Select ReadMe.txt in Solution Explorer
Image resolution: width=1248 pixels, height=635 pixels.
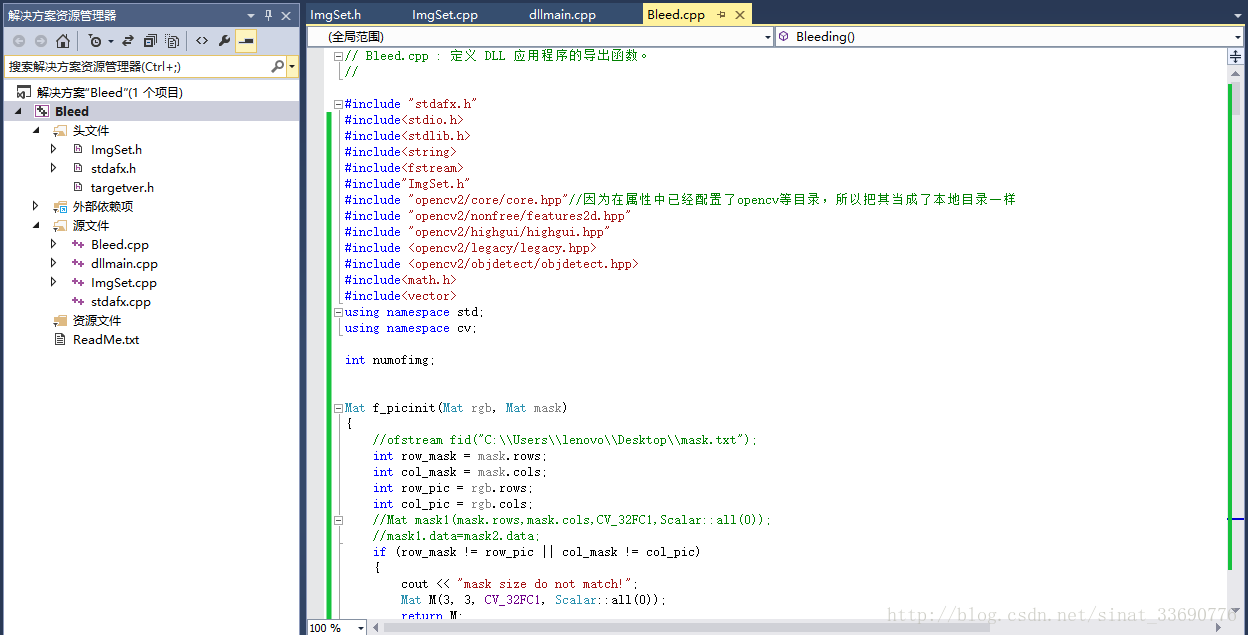[x=106, y=339]
